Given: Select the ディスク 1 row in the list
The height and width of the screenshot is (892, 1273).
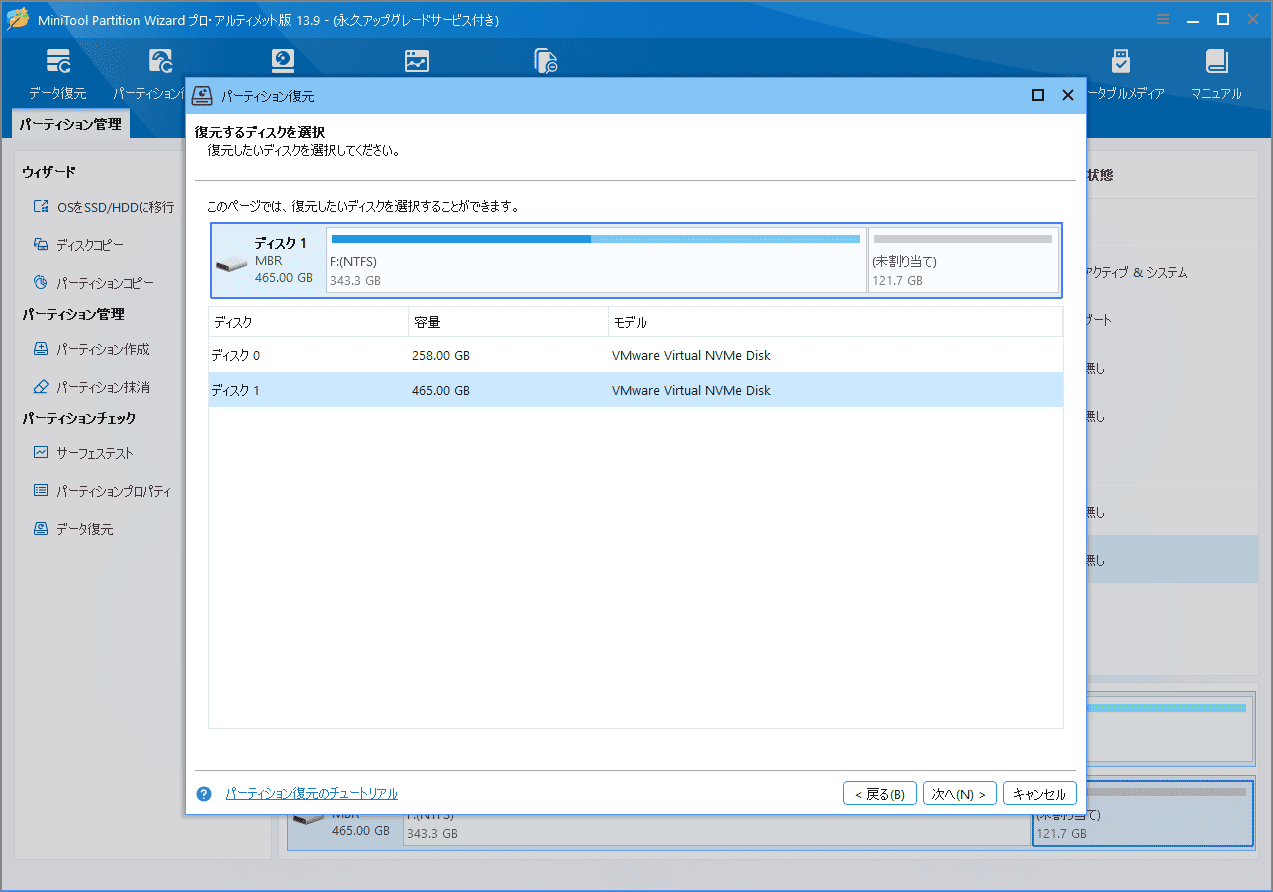Looking at the screenshot, I should point(635,390).
